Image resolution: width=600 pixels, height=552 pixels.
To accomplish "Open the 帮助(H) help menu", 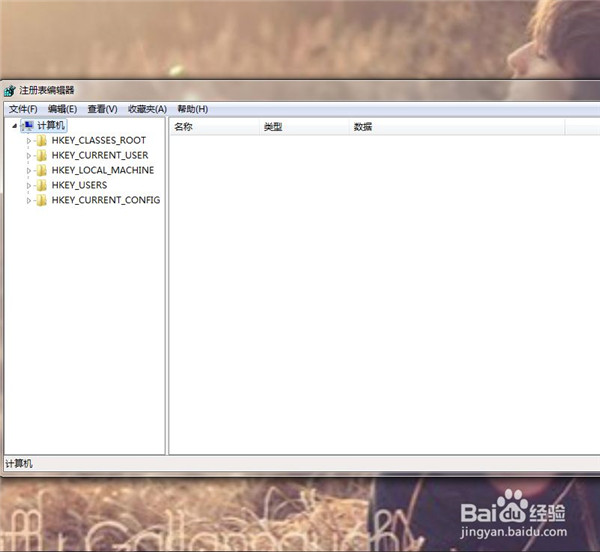I will point(192,109).
